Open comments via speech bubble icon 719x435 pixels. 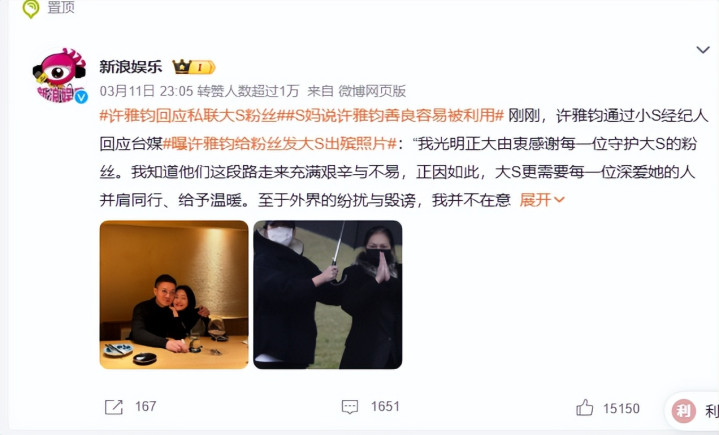350,407
